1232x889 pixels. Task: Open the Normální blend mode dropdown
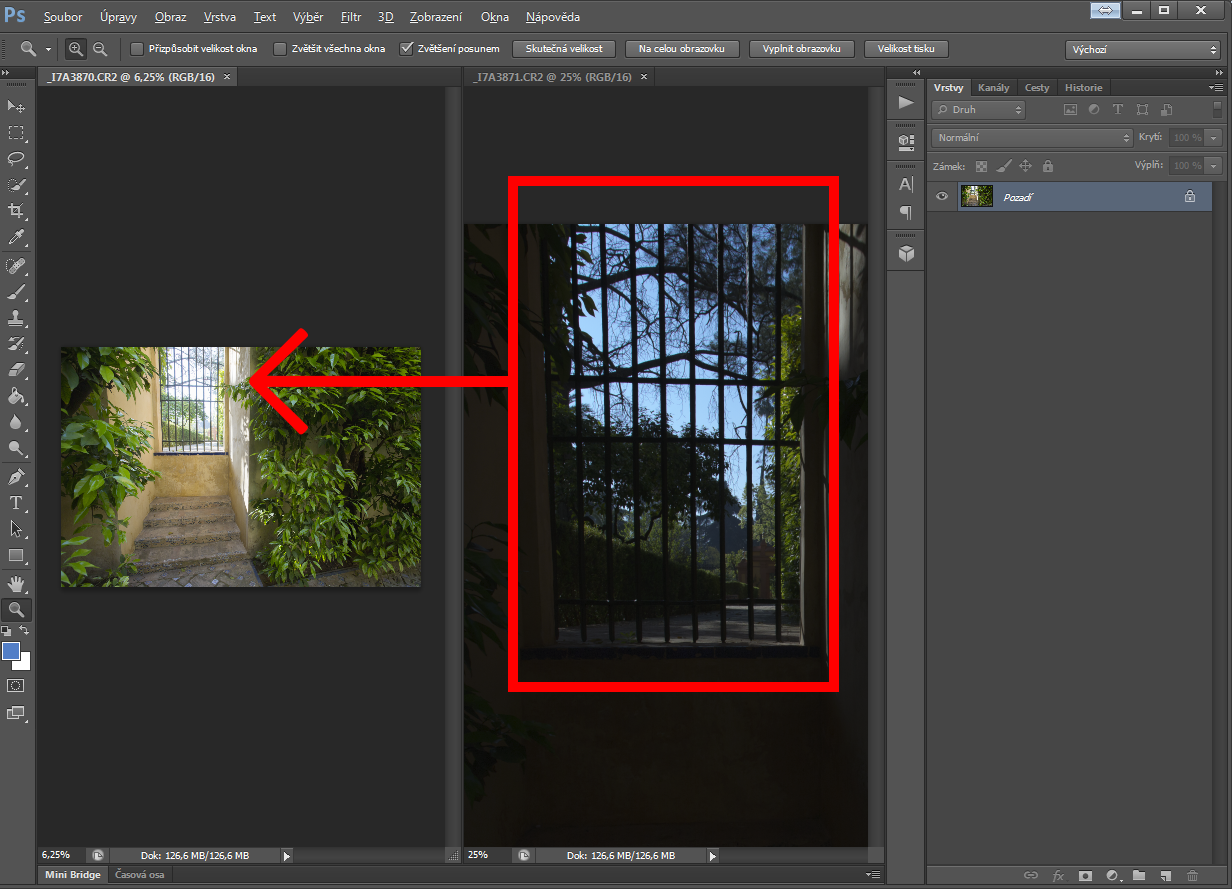tap(1031, 138)
